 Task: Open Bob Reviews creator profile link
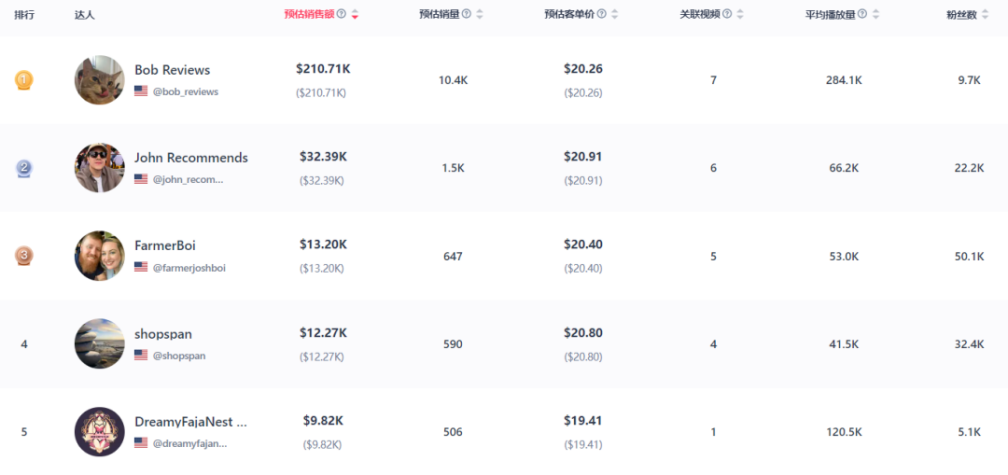tap(172, 69)
